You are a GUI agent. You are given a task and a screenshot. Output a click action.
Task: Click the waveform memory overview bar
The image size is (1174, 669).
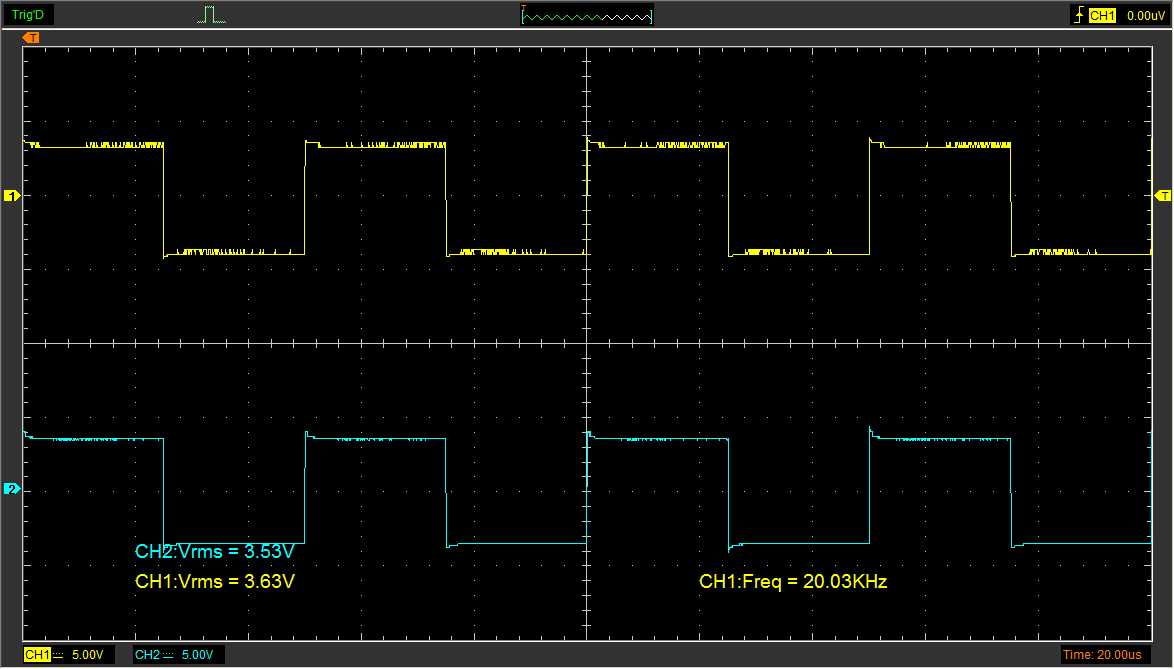point(587,15)
